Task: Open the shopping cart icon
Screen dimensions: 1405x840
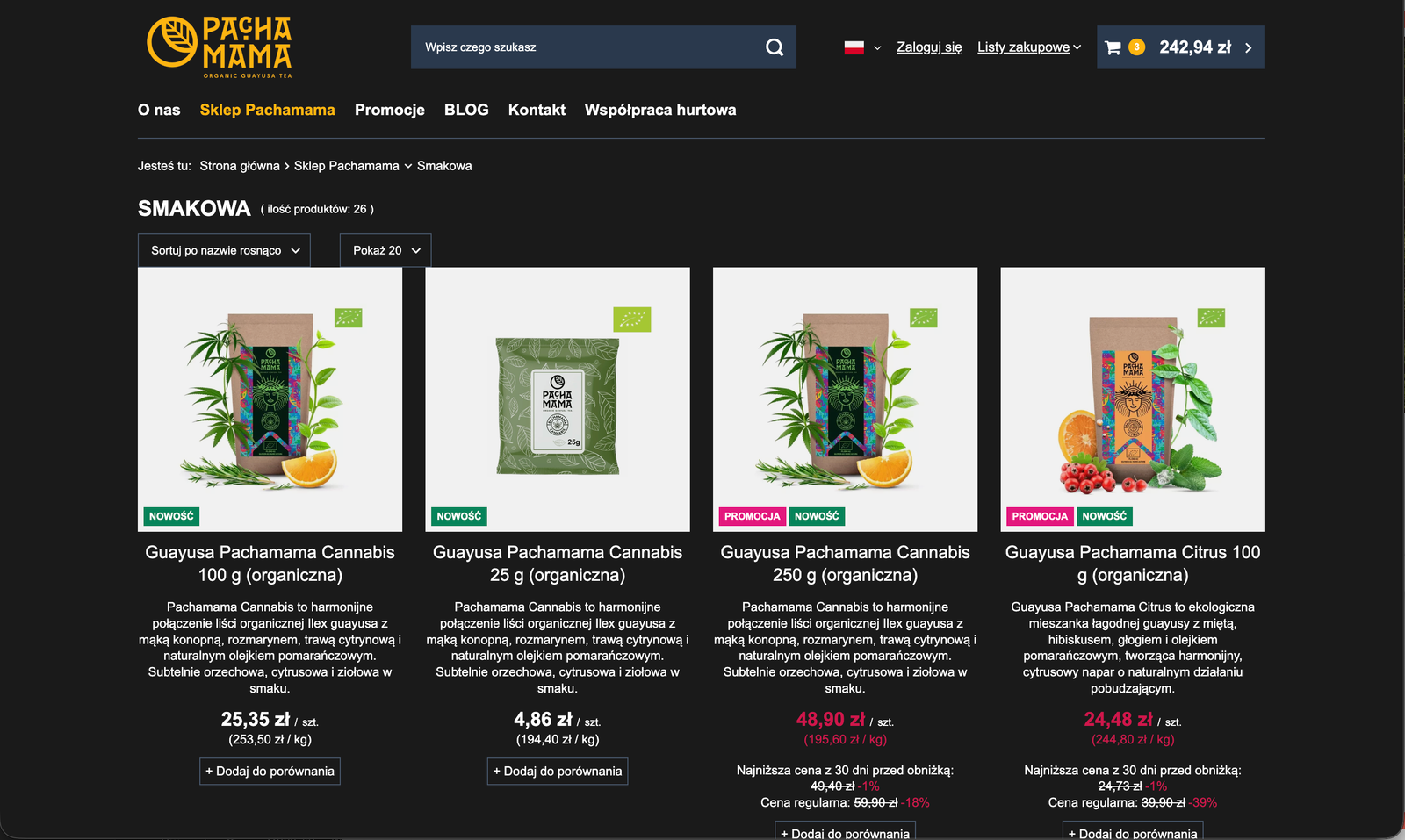Action: (x=1113, y=47)
